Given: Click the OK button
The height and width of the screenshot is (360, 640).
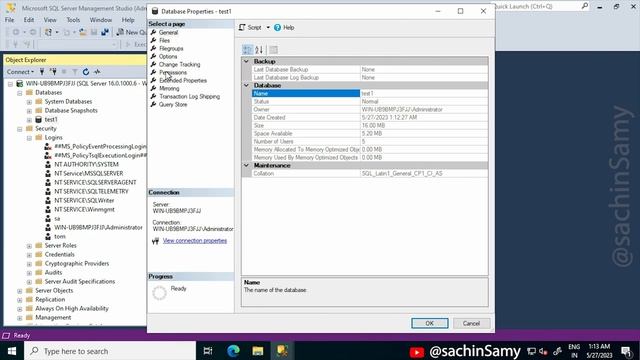Looking at the screenshot, I should tap(429, 323).
